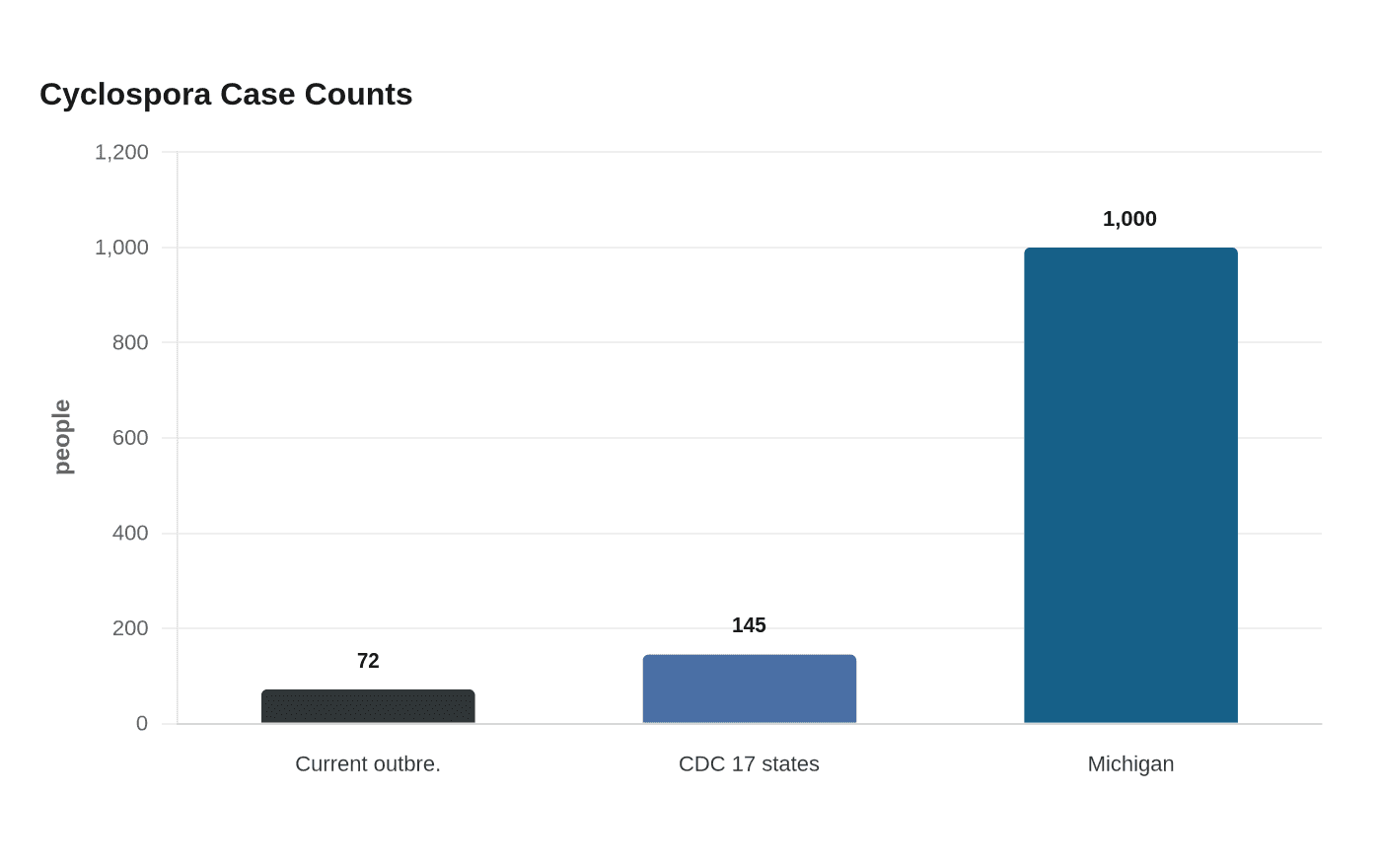
Task: Click the 72 data label
Action: click(368, 661)
